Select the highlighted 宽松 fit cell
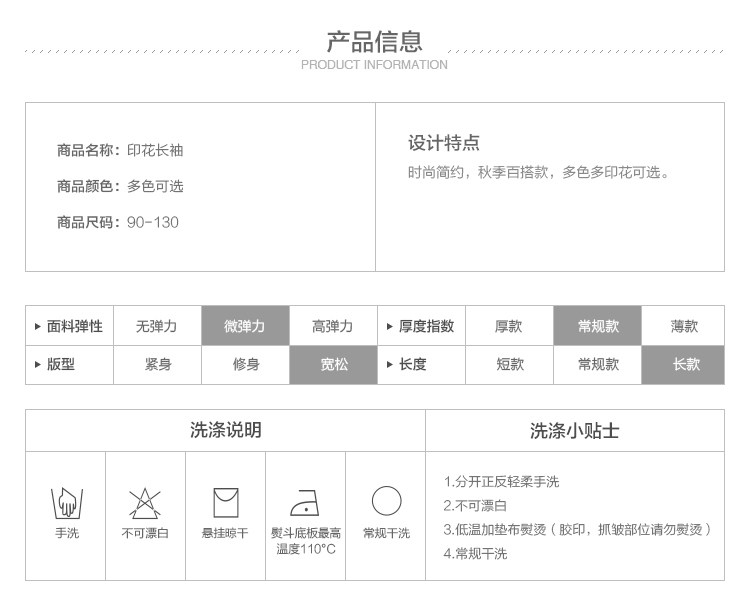The image size is (750, 603). (x=333, y=365)
